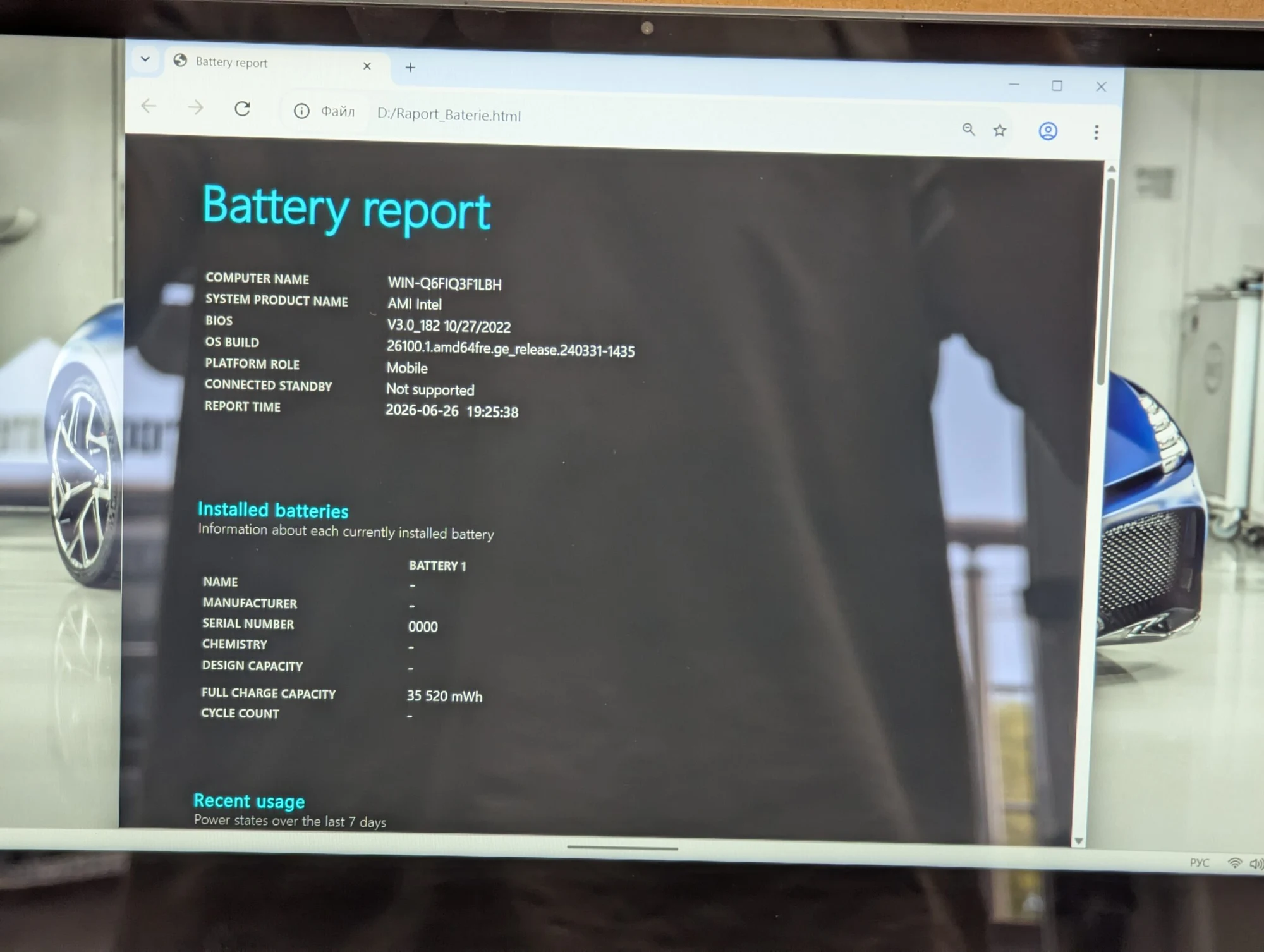The image size is (1264, 952).
Task: Click the zoom magnifier icon in address bar
Action: point(968,130)
